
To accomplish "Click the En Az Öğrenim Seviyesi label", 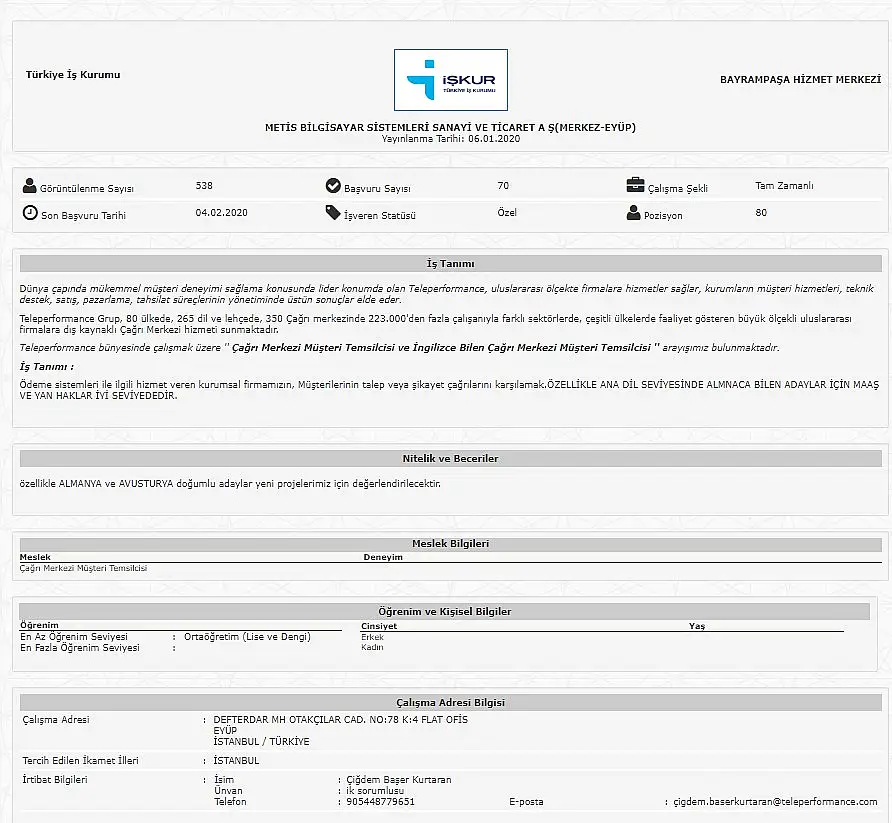I will [74, 637].
